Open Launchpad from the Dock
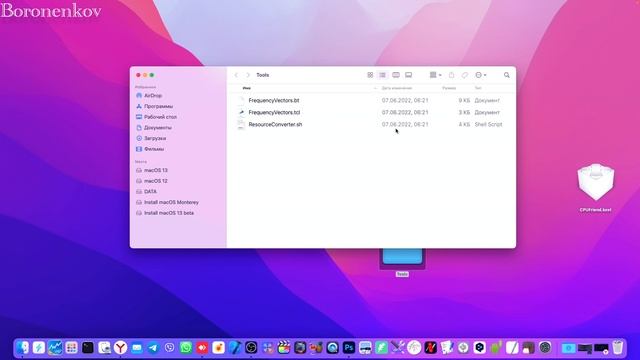Image resolution: width=640 pixels, height=360 pixels. (71, 348)
